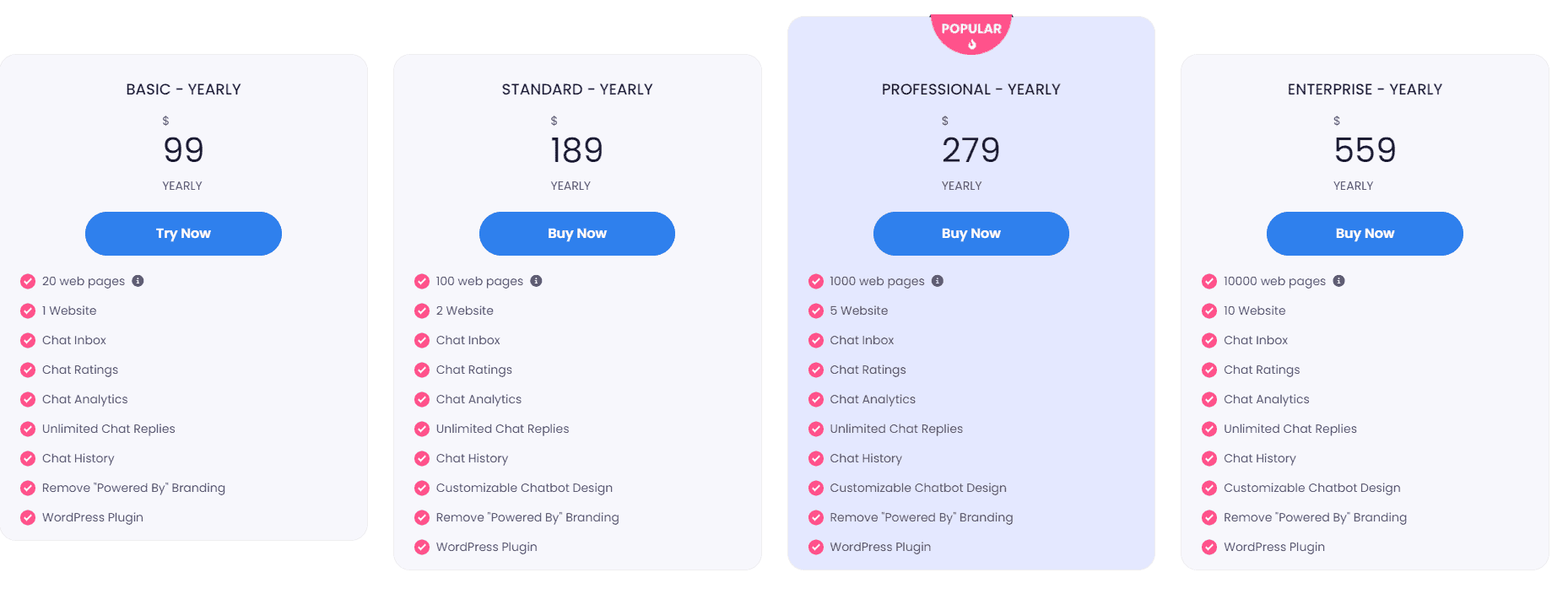Select the "PROFESSIONAL - YEARLY" heading
Image resolution: width=1568 pixels, height=594 pixels.
coord(971,89)
